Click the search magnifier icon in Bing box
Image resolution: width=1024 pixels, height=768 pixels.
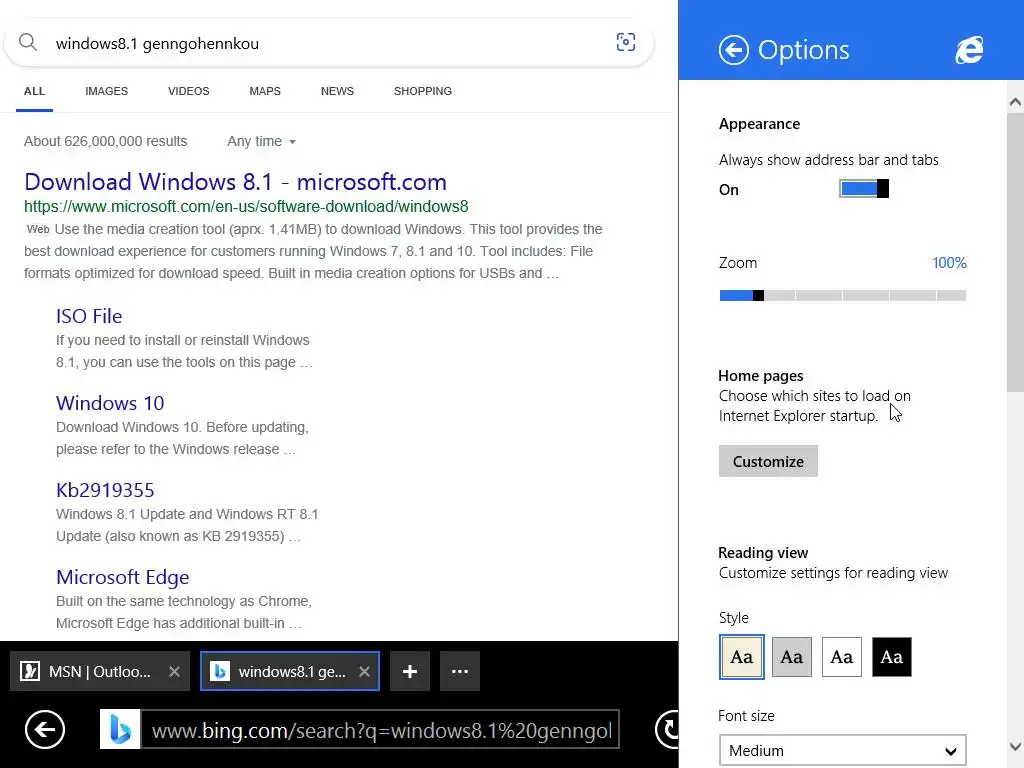pyautogui.click(x=27, y=42)
